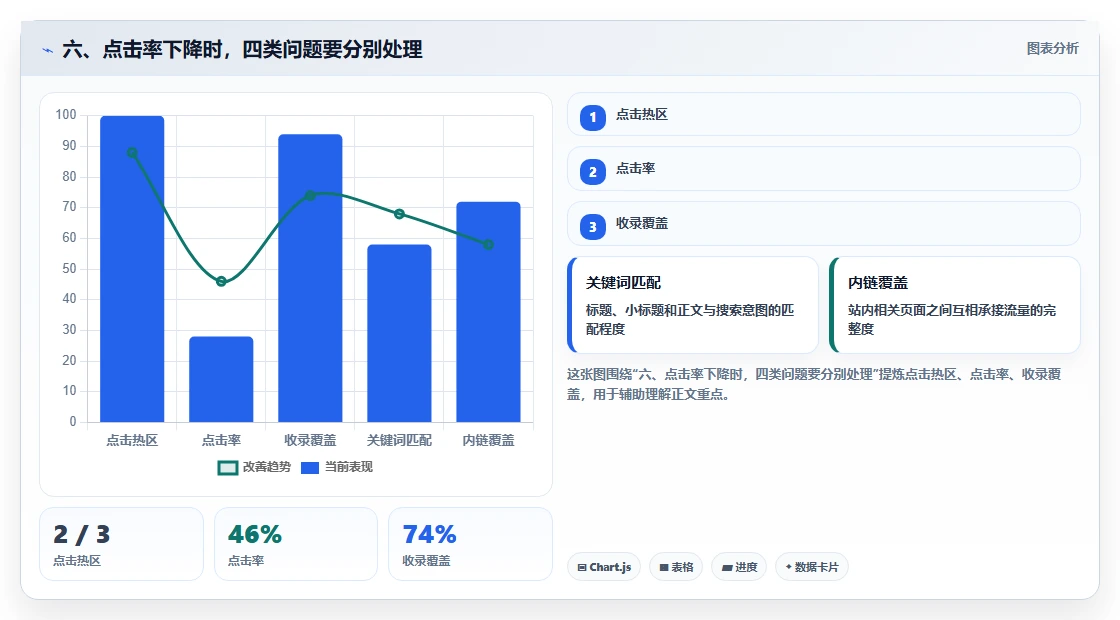The height and width of the screenshot is (620, 1120).
Task: Select the 点击率 list row text
Action: (x=635, y=169)
